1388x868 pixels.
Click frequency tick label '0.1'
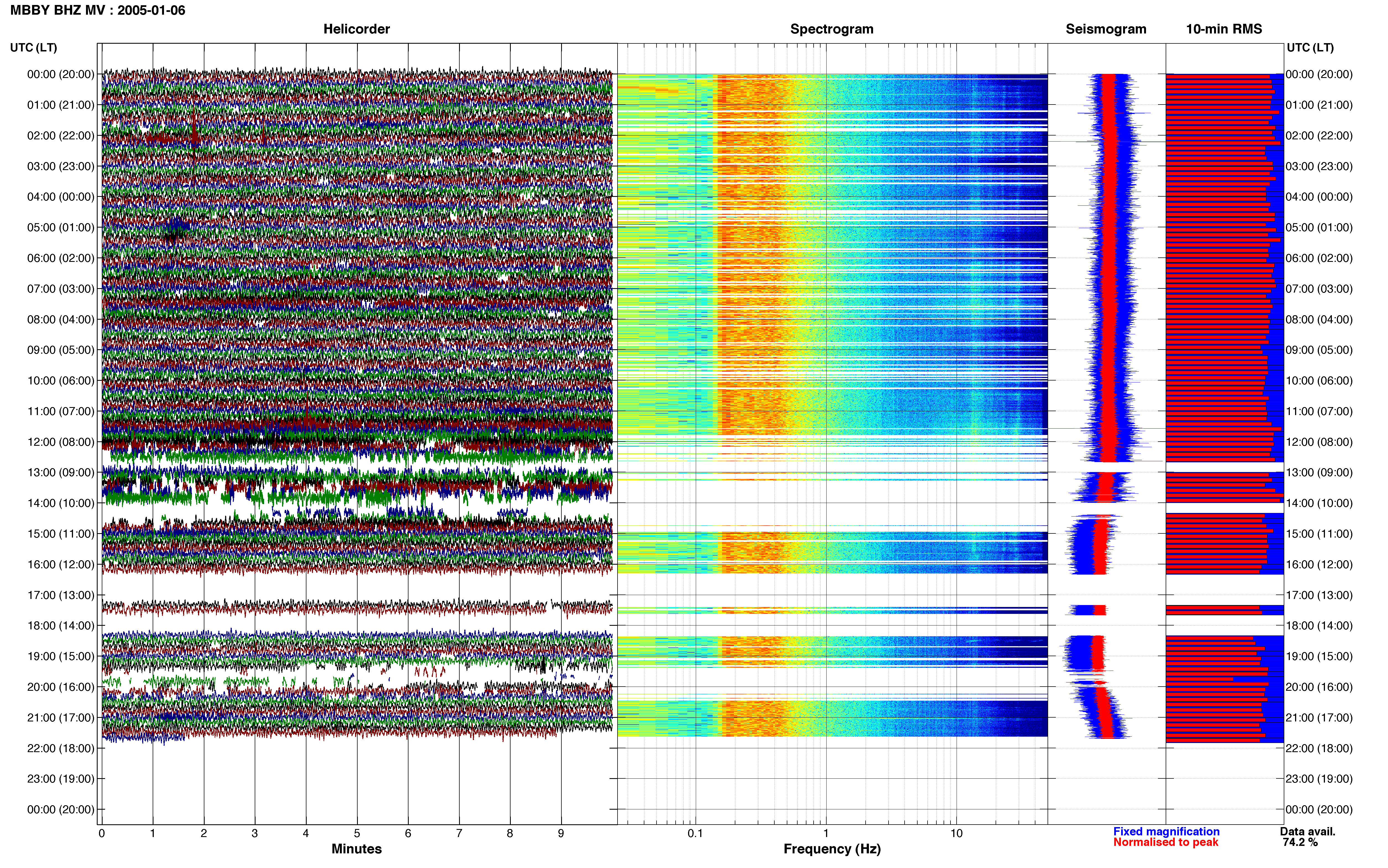point(695,833)
